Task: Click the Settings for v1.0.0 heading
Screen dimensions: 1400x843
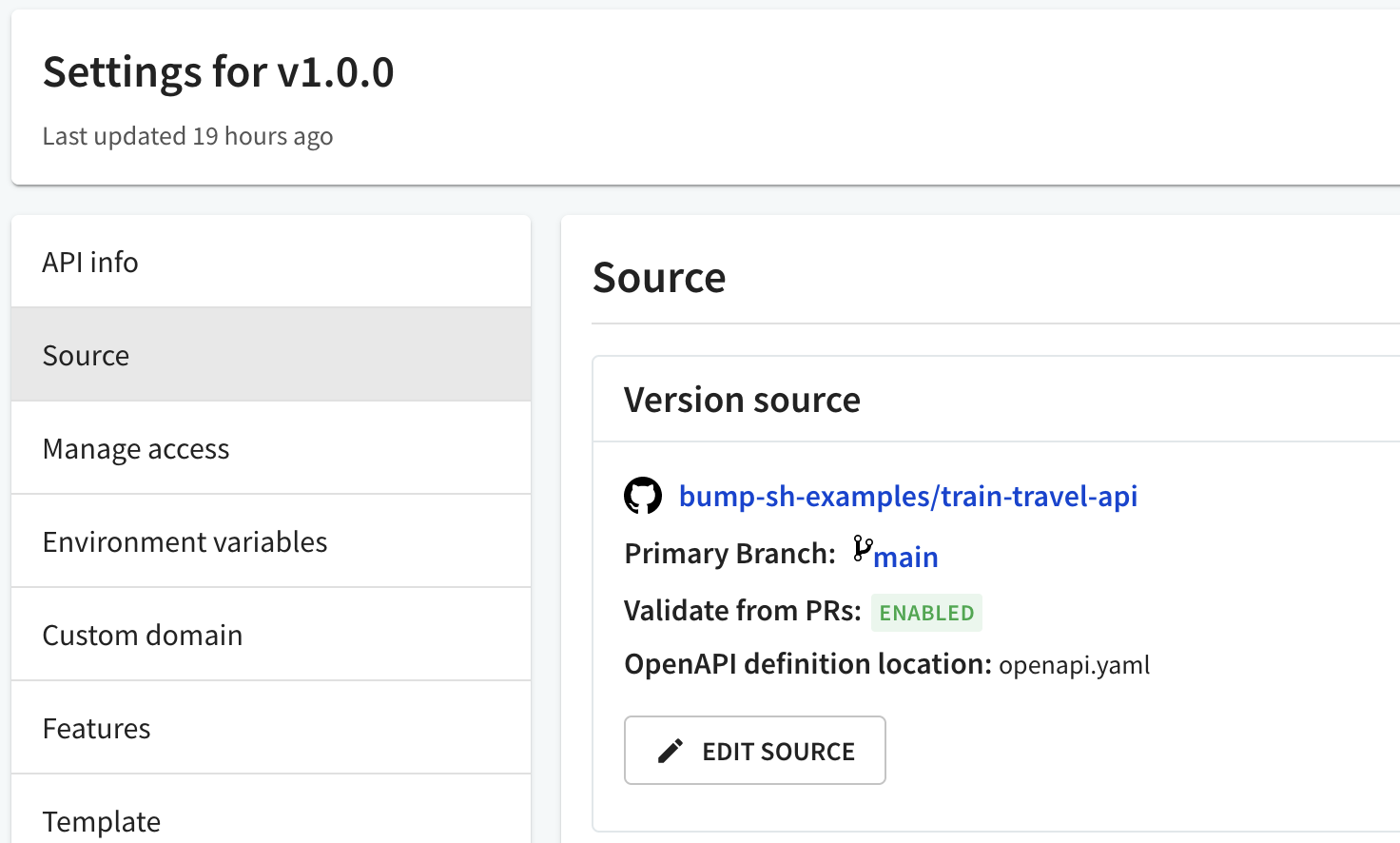Action: click(x=218, y=72)
